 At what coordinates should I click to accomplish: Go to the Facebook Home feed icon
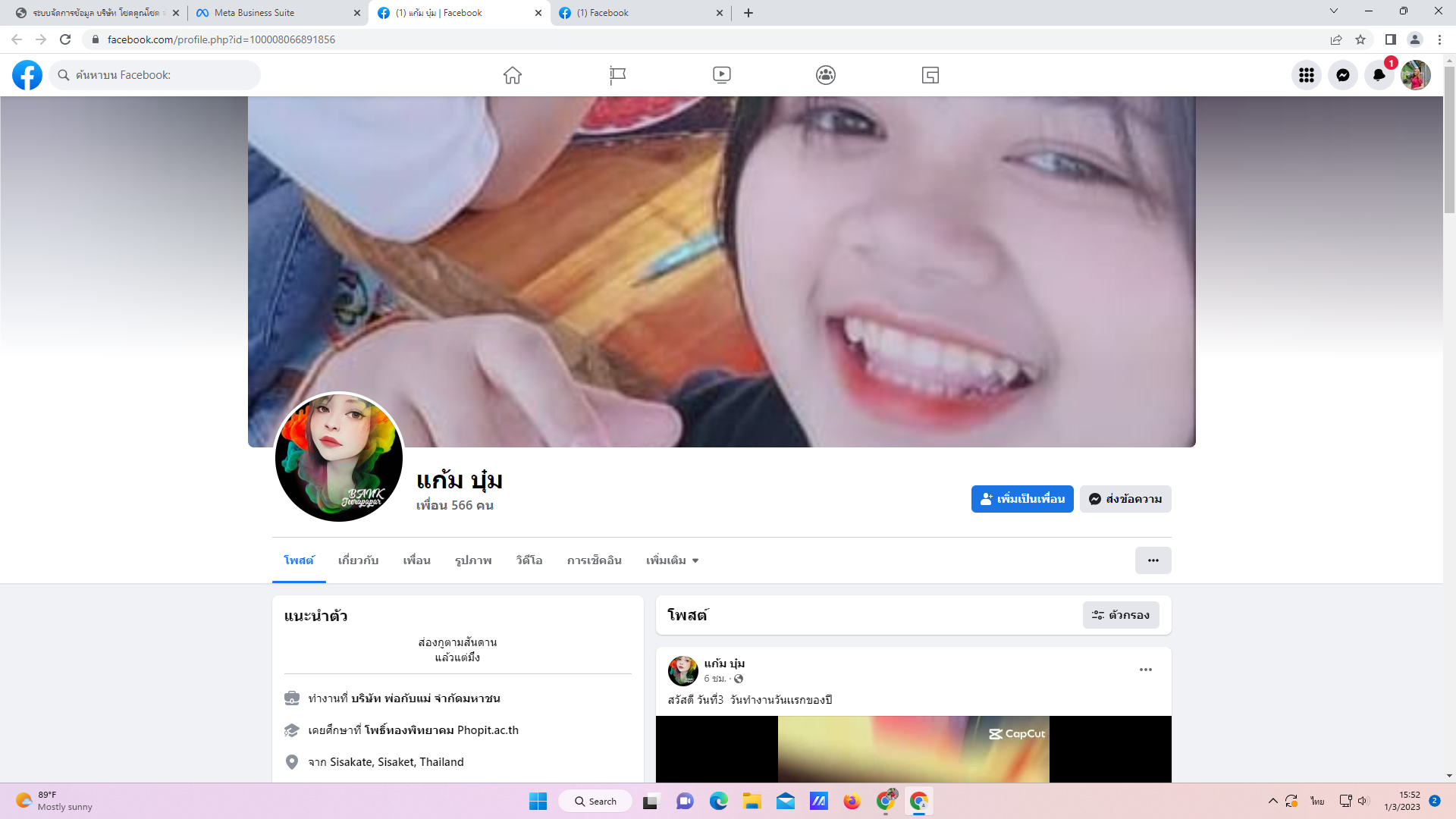[513, 75]
